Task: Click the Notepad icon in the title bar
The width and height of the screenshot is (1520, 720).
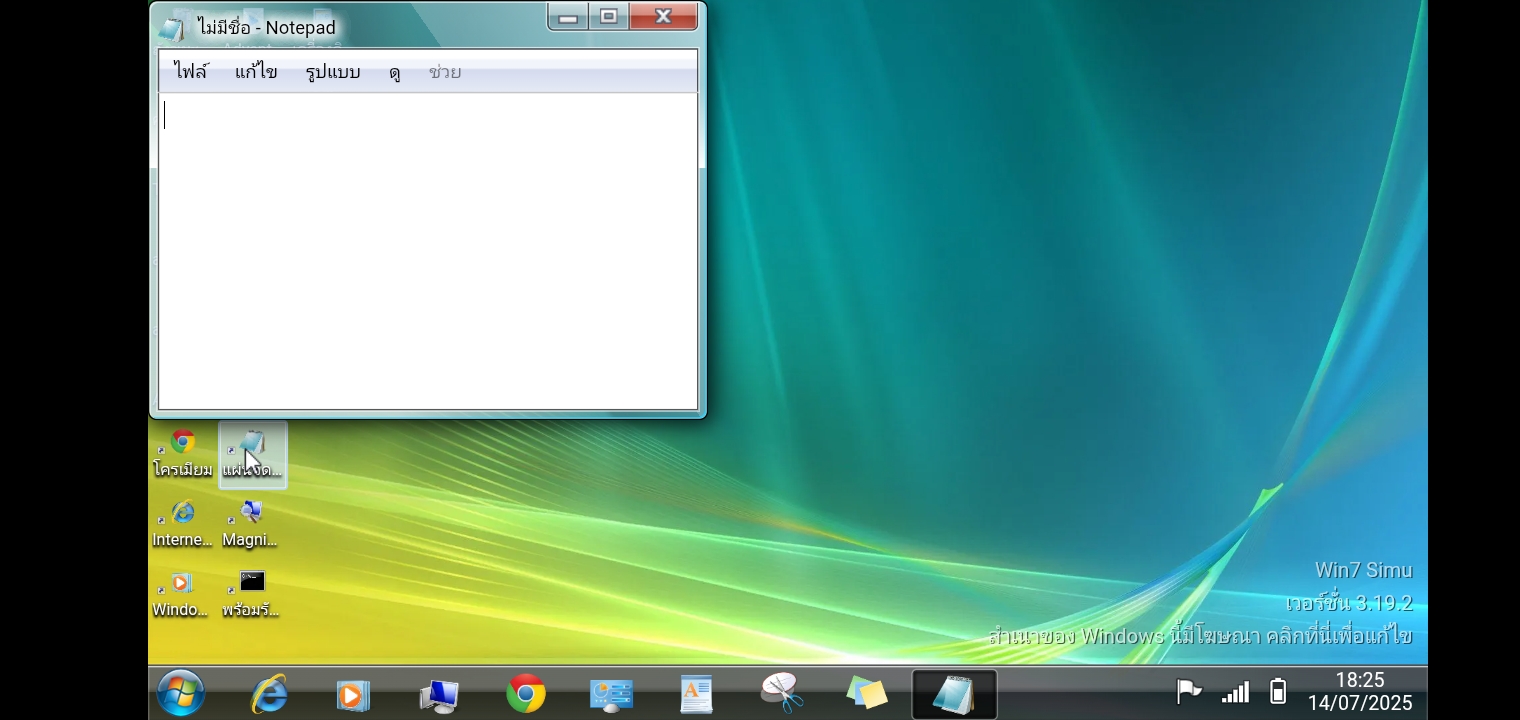Action: [172, 28]
